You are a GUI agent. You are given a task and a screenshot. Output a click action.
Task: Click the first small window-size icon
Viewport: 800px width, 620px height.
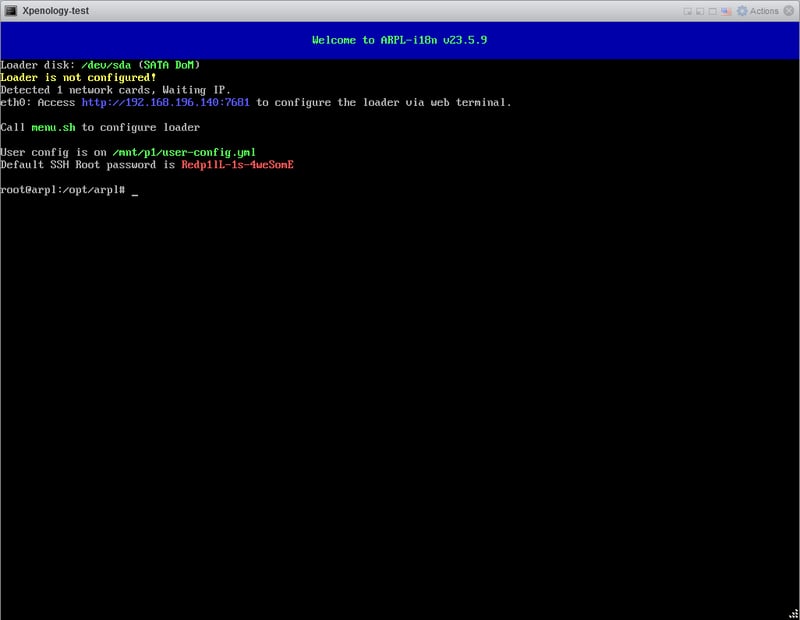coord(688,11)
